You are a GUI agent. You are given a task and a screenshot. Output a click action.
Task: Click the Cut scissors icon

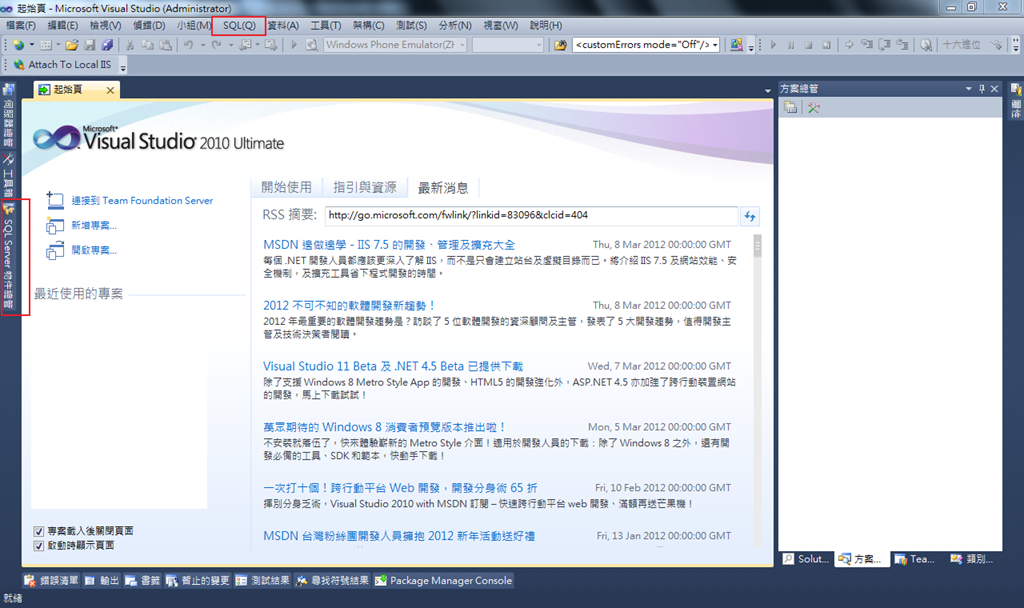click(x=130, y=45)
